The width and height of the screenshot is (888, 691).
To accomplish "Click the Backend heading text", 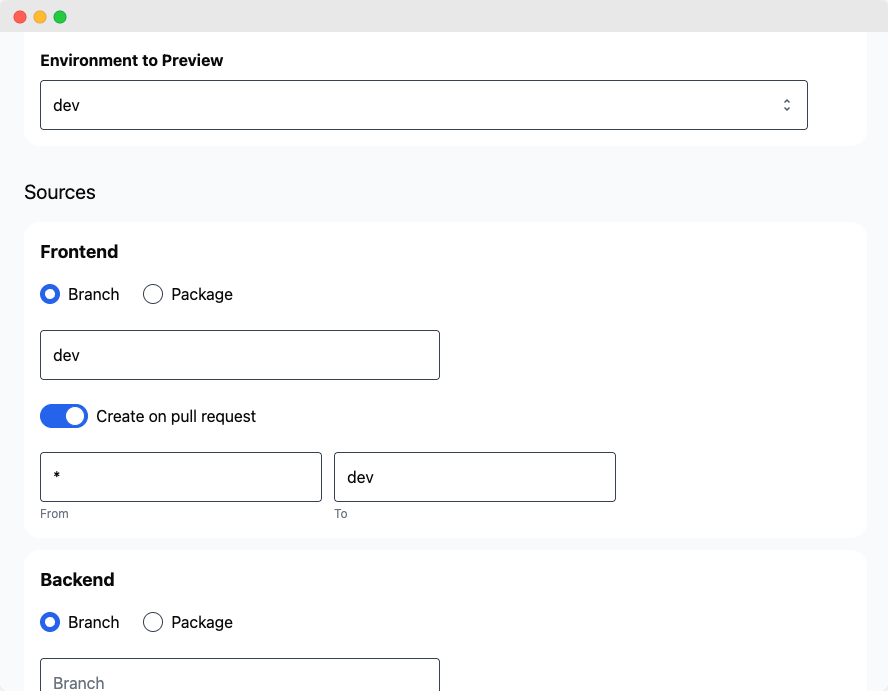I will pos(78,579).
